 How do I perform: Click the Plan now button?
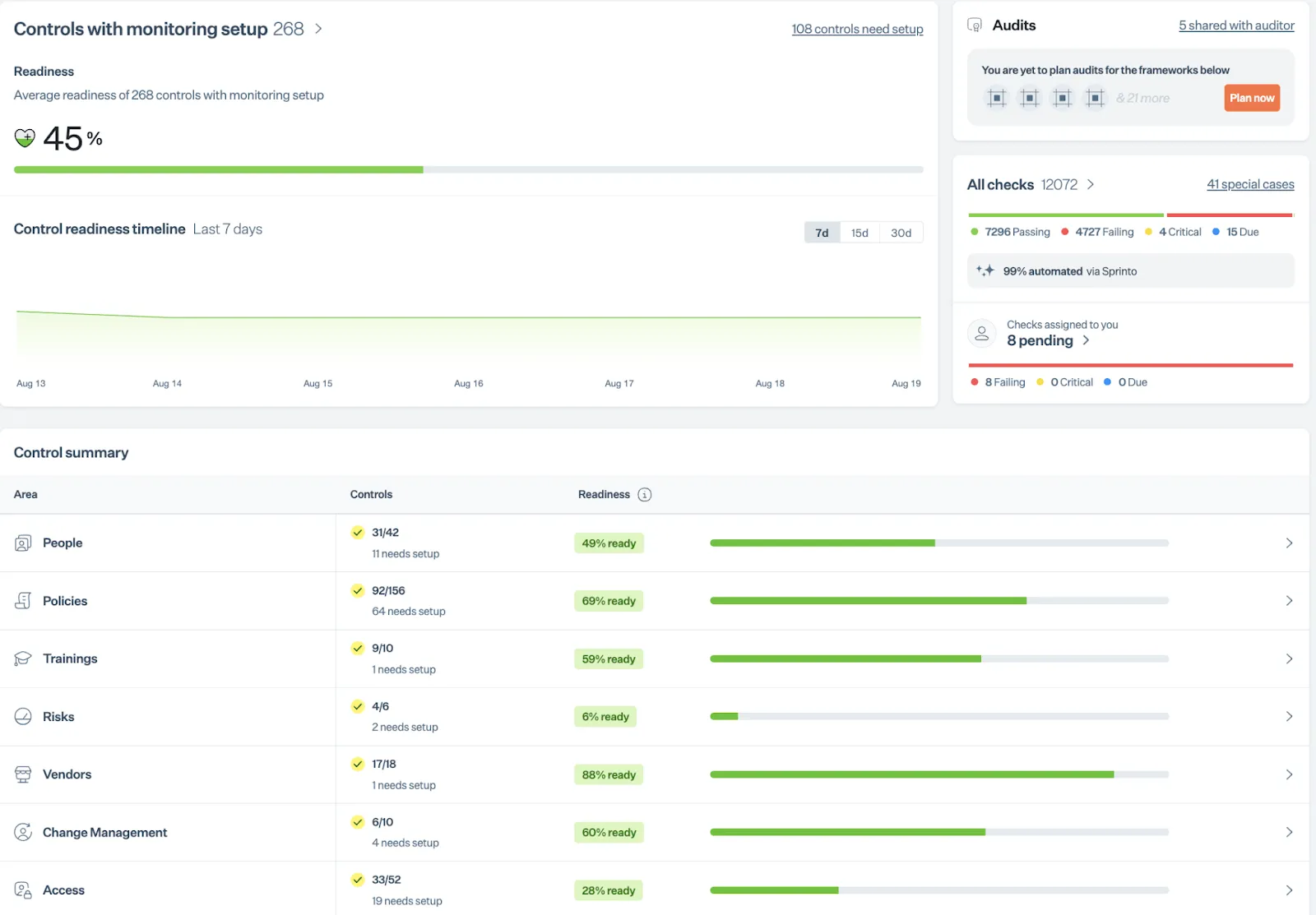click(x=1251, y=98)
